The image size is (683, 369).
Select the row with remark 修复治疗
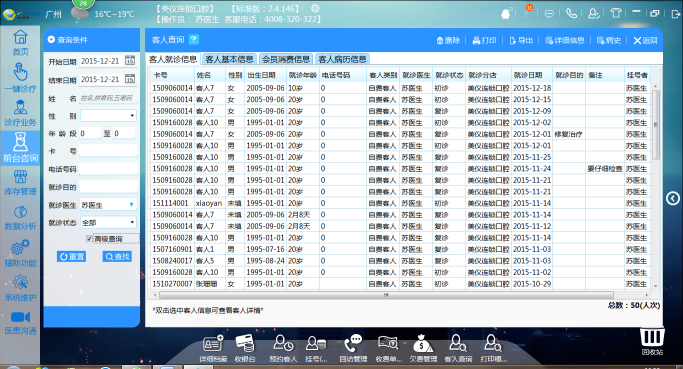click(x=400, y=134)
